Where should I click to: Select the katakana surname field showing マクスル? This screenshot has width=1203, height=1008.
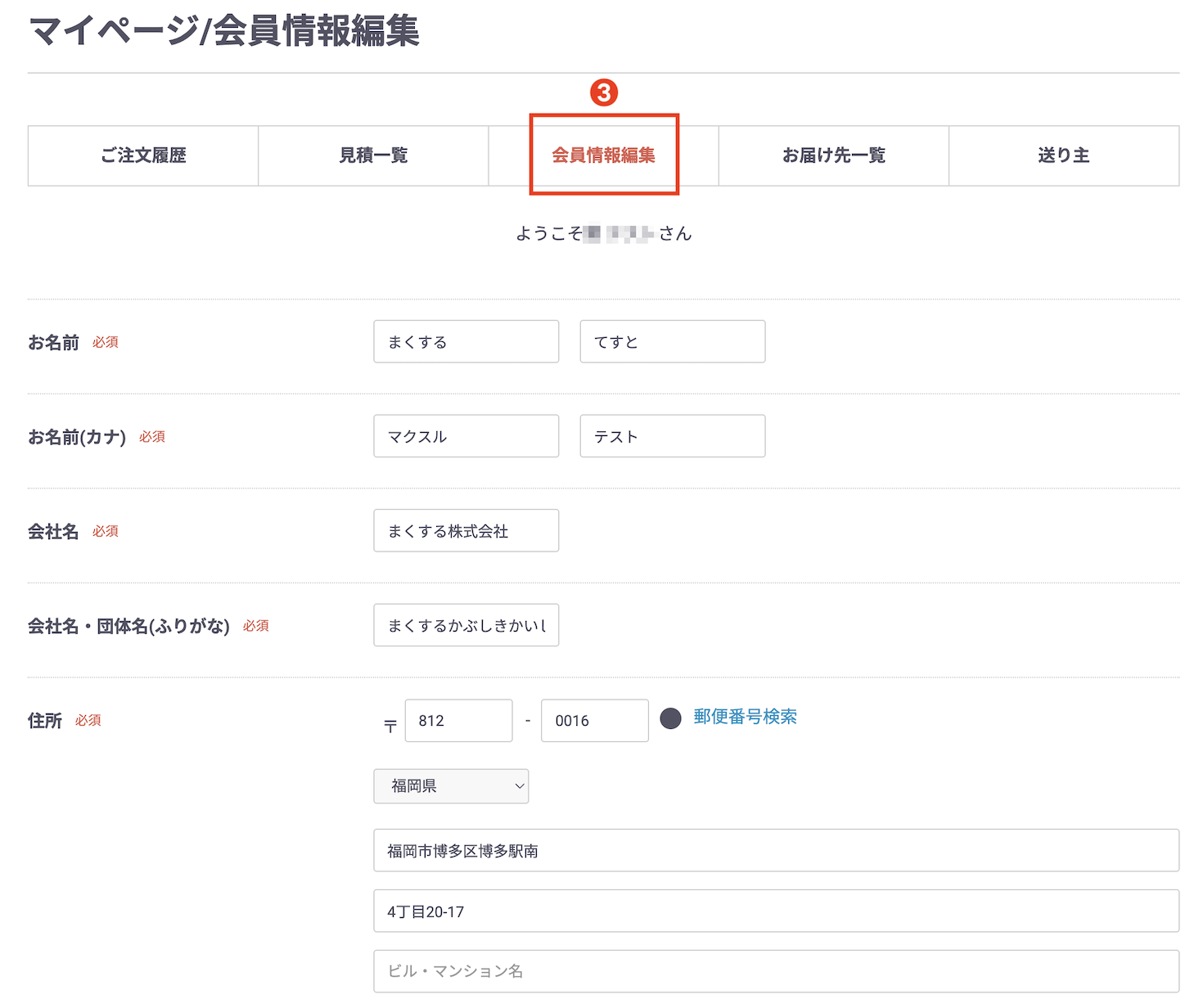[x=466, y=436]
